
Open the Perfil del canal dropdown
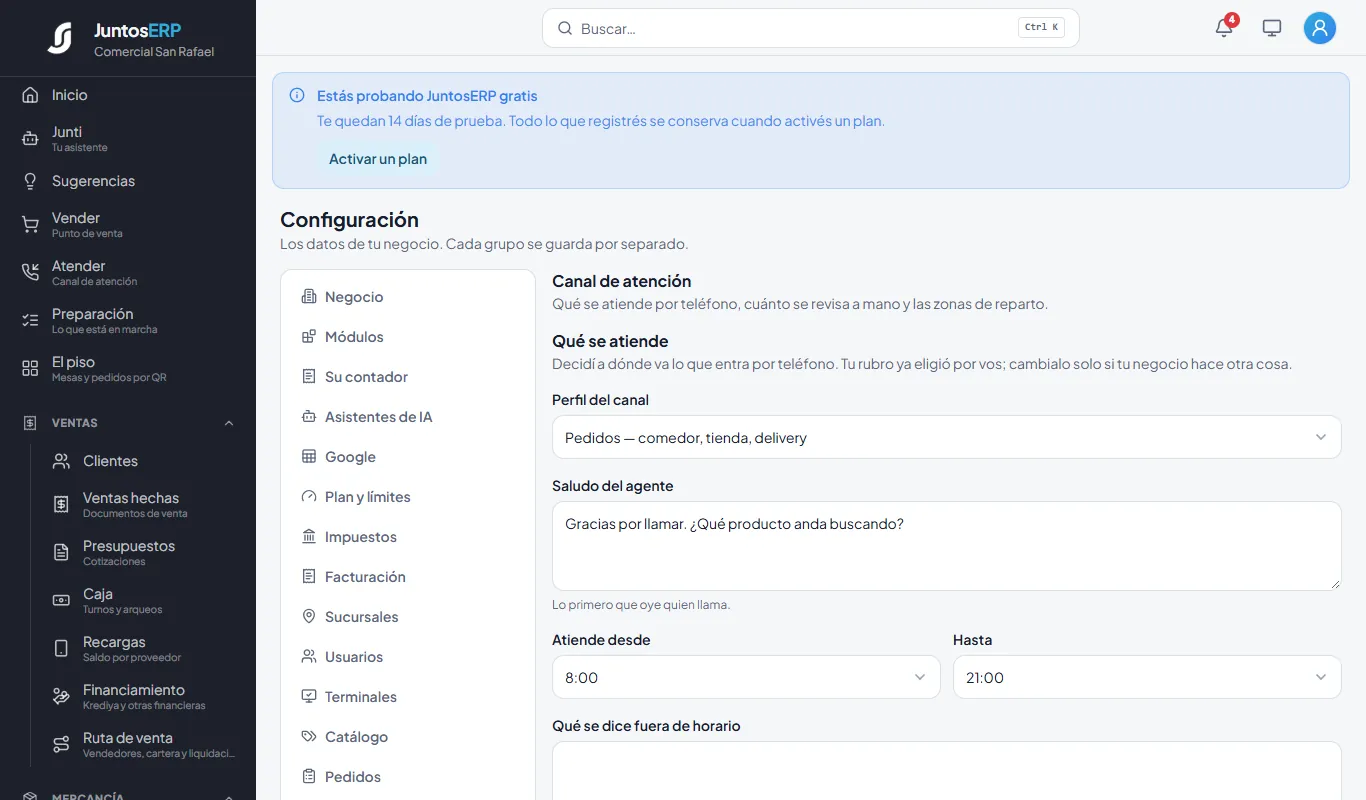tap(946, 437)
